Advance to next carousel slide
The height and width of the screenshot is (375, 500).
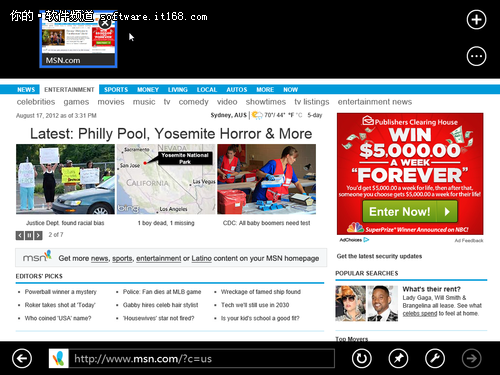point(38,236)
